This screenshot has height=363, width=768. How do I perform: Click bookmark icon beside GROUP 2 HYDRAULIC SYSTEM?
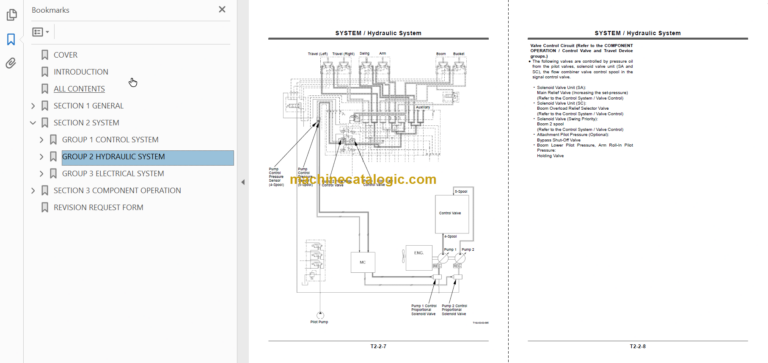click(53, 157)
